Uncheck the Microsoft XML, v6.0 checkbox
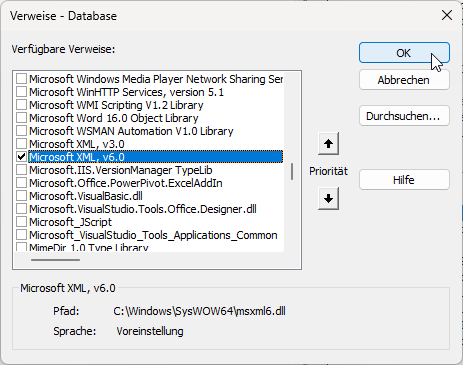The height and width of the screenshot is (365, 463). 22,157
